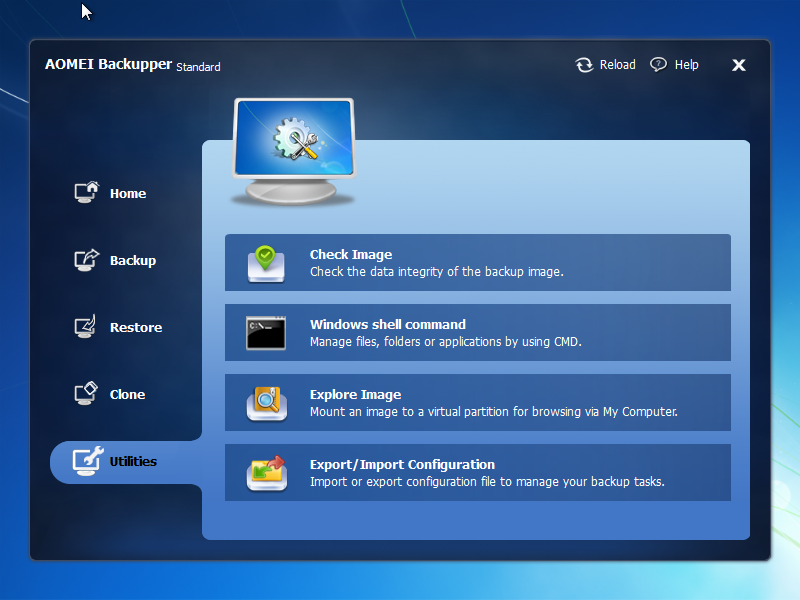The width and height of the screenshot is (800, 600).
Task: Click the circular arrows Reload icon
Action: pyautogui.click(x=584, y=65)
